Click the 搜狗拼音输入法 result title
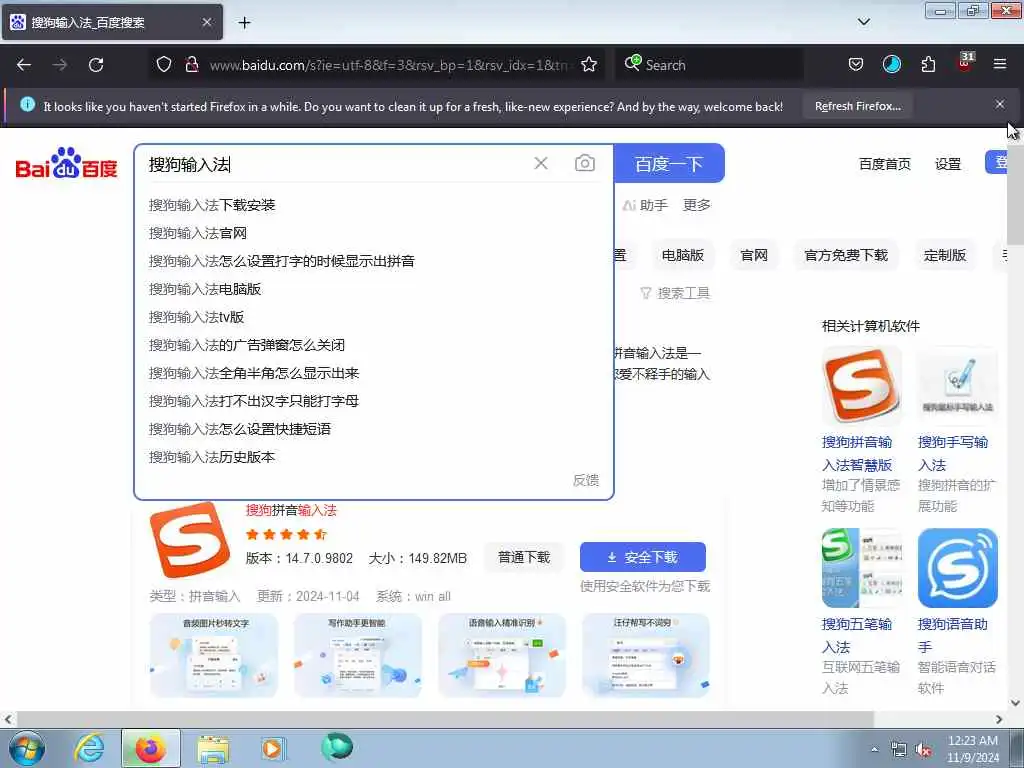This screenshot has height=768, width=1024. click(x=291, y=510)
